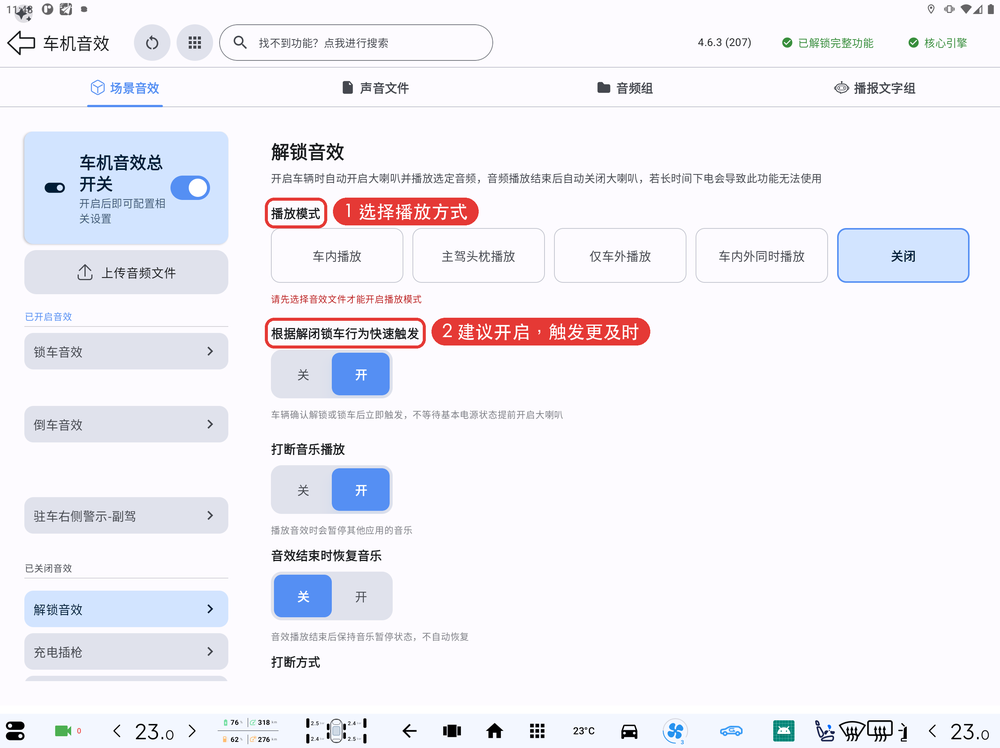Select 解锁音效 in sidebar
1000x748 pixels.
[x=126, y=609]
